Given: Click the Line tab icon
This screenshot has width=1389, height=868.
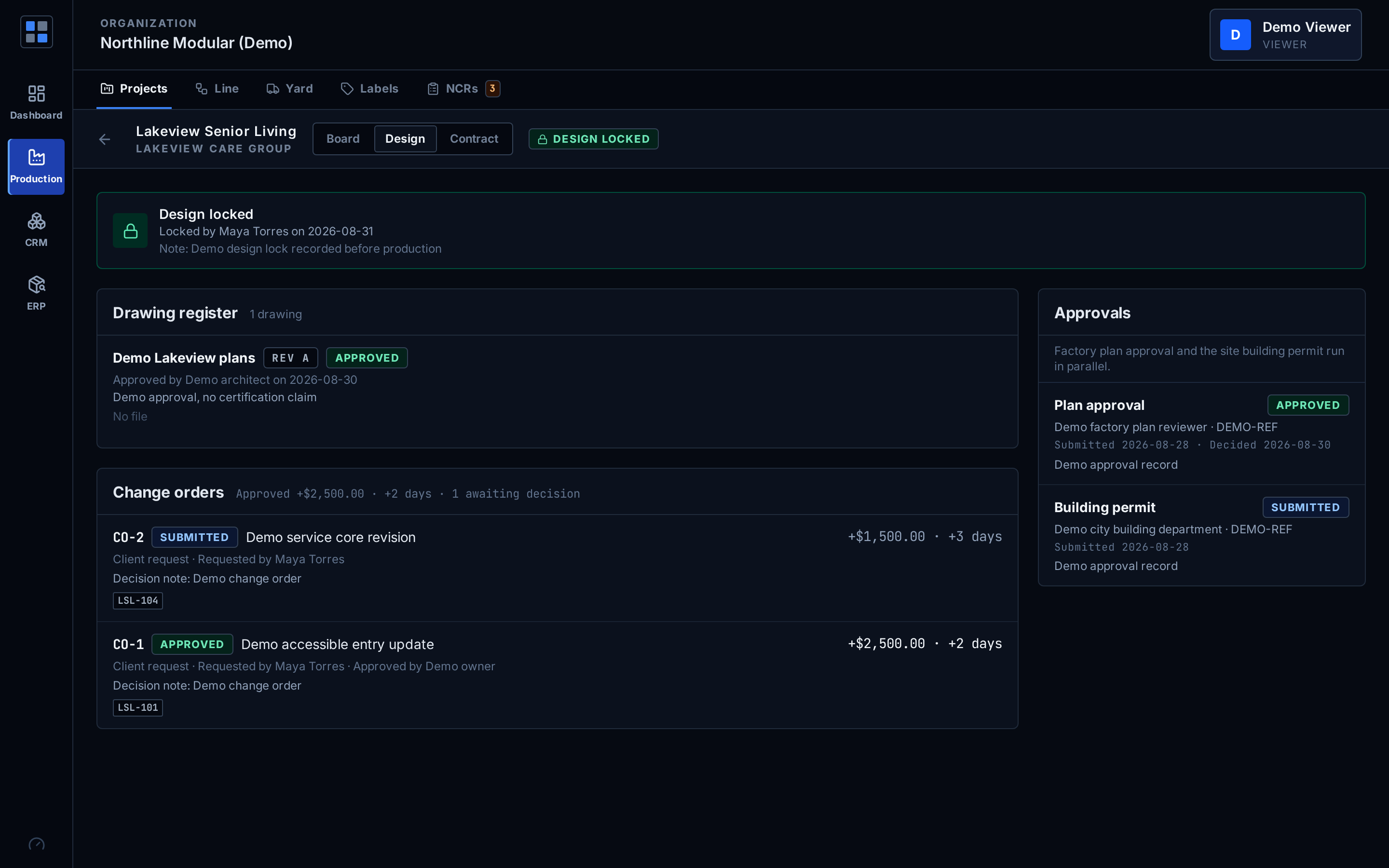Looking at the screenshot, I should [x=202, y=88].
